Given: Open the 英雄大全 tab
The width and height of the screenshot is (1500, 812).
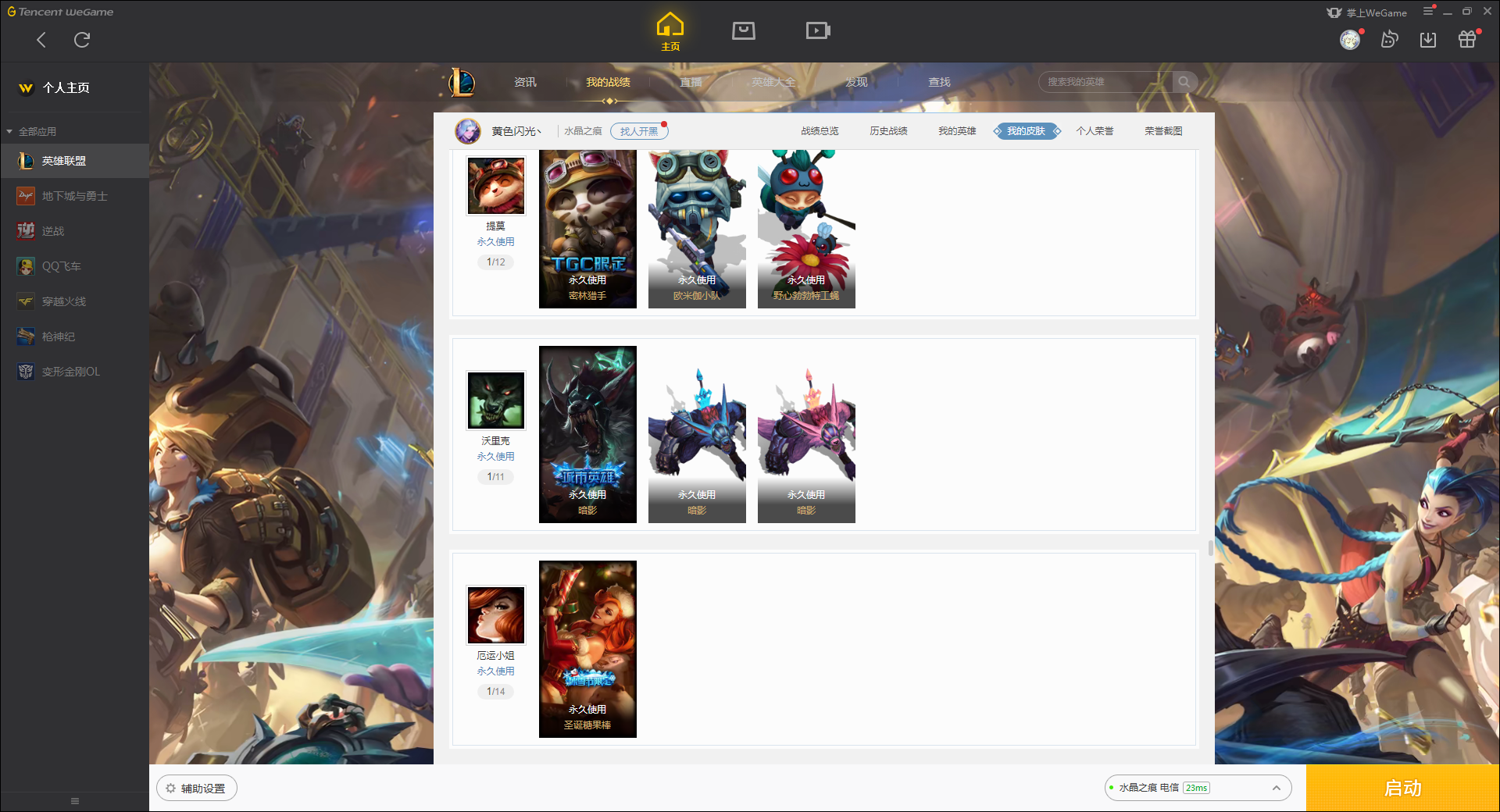Looking at the screenshot, I should (x=773, y=82).
